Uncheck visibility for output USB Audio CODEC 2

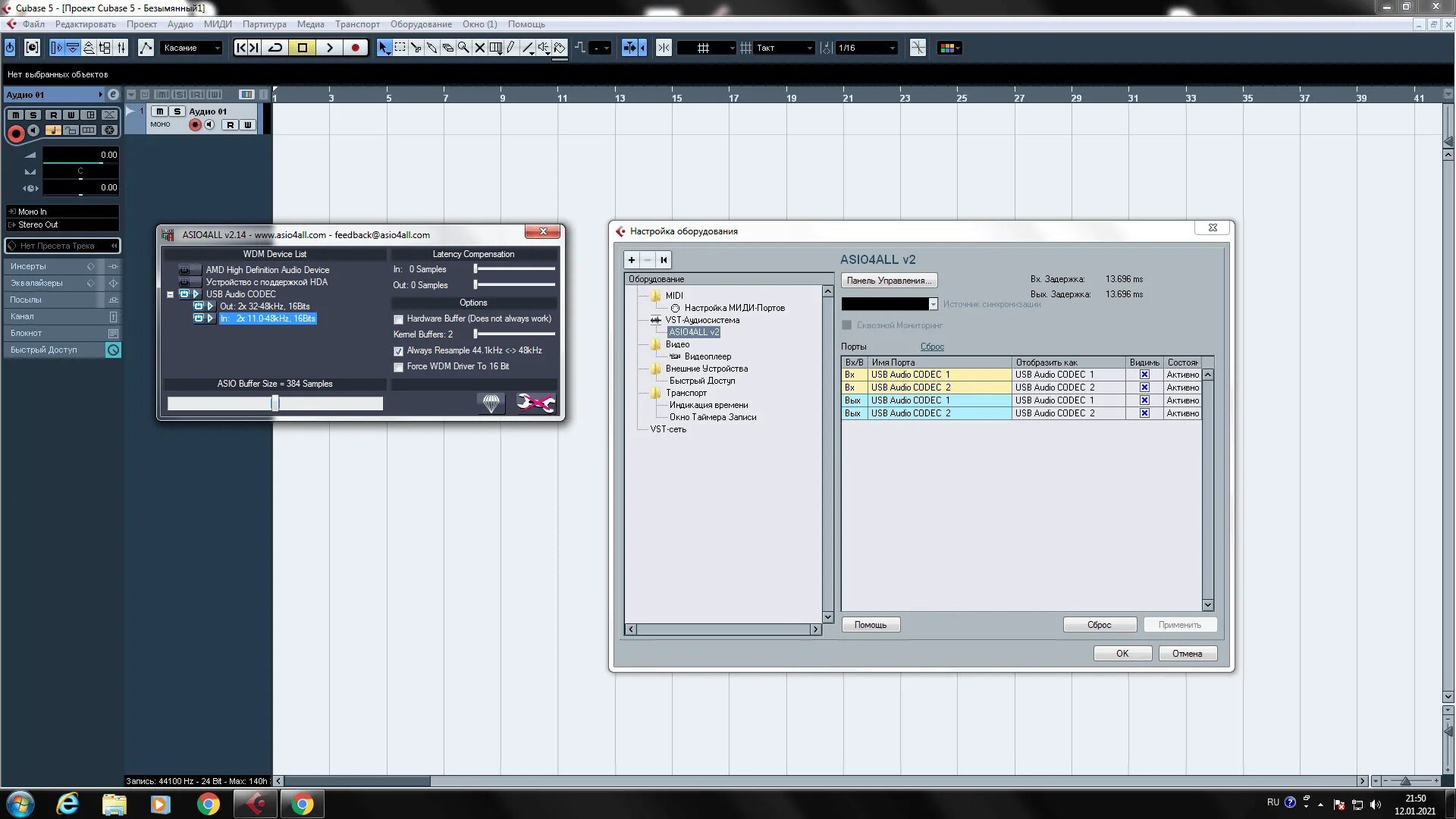(x=1144, y=413)
